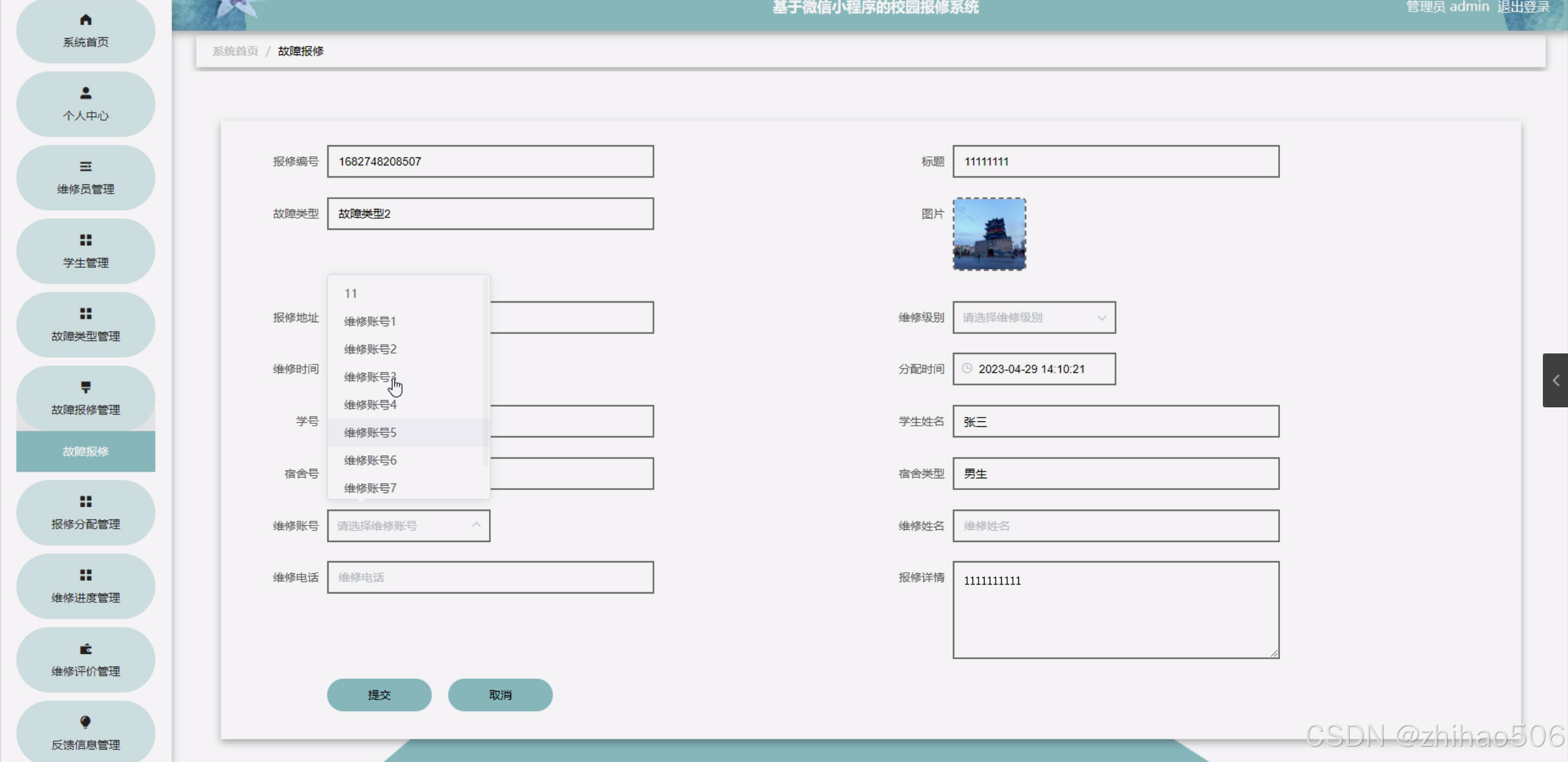Open 维修评价管理 via the wallet icon

tap(86, 649)
